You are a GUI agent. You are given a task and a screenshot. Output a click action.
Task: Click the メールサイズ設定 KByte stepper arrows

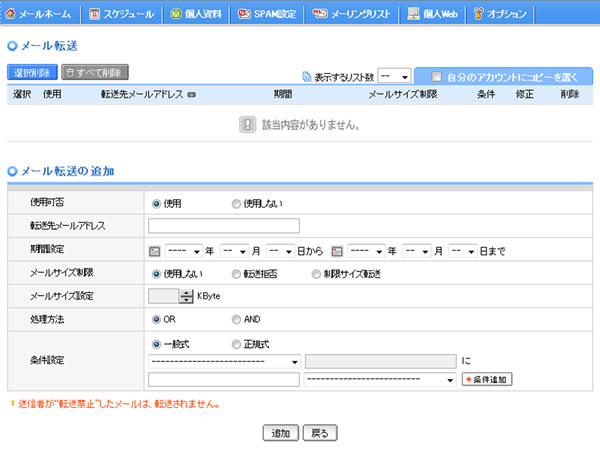(186, 296)
